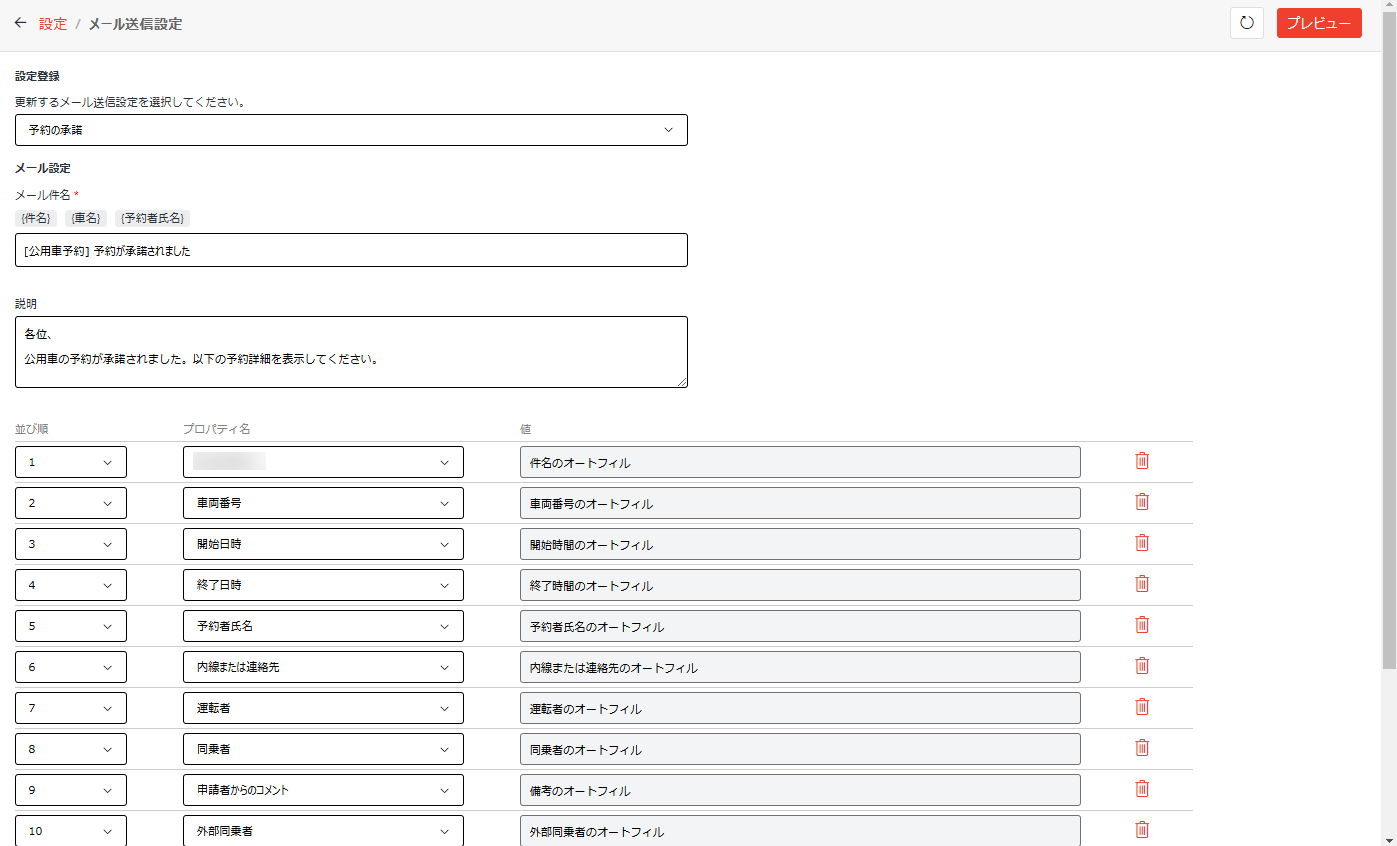Open property name dropdown in row 1
This screenshot has height=846, width=1397.
pyautogui.click(x=323, y=462)
